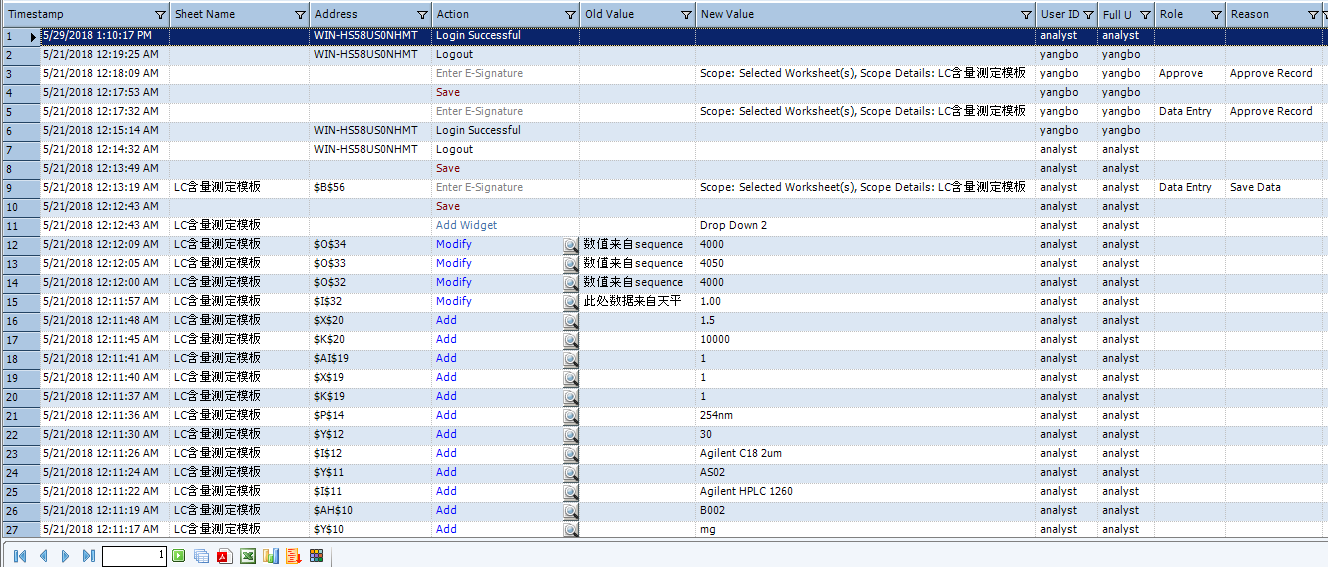Open the color grid column chooser icon
Screen dimensions: 1328x567
click(316, 556)
